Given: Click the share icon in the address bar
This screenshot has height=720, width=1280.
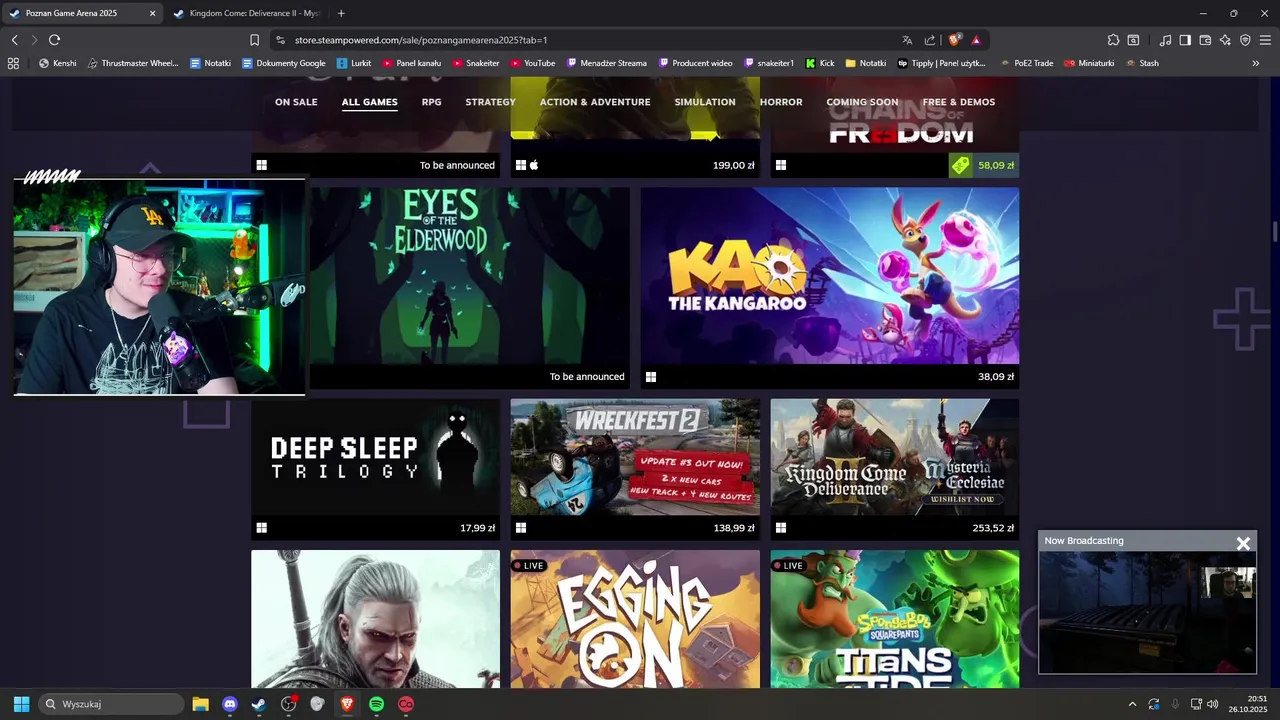Looking at the screenshot, I should (930, 40).
